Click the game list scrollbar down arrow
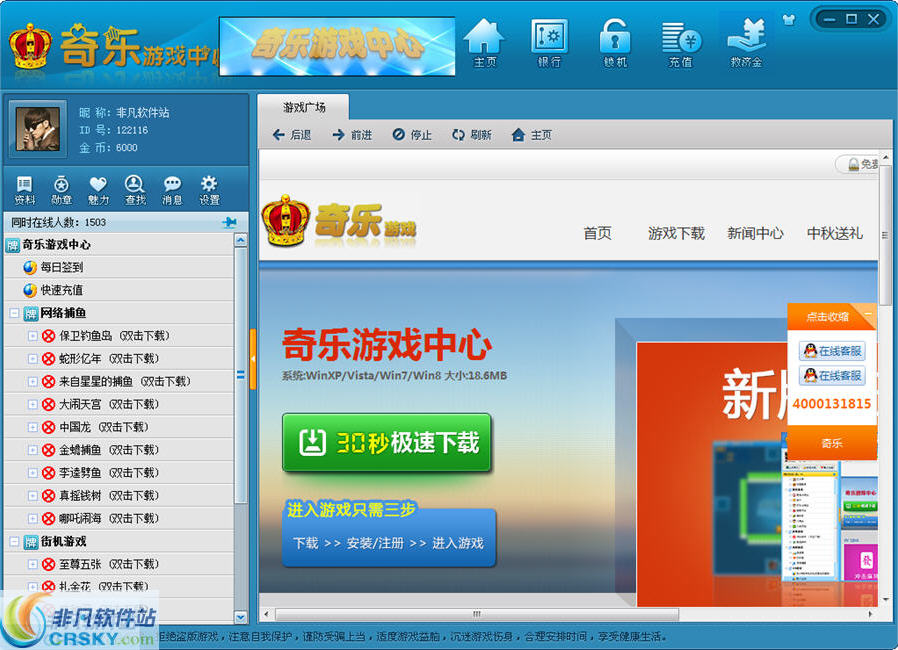898x650 pixels. click(x=241, y=617)
